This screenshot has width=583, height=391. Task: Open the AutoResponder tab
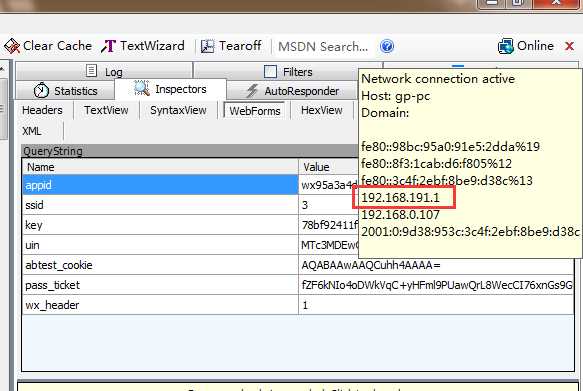292,91
